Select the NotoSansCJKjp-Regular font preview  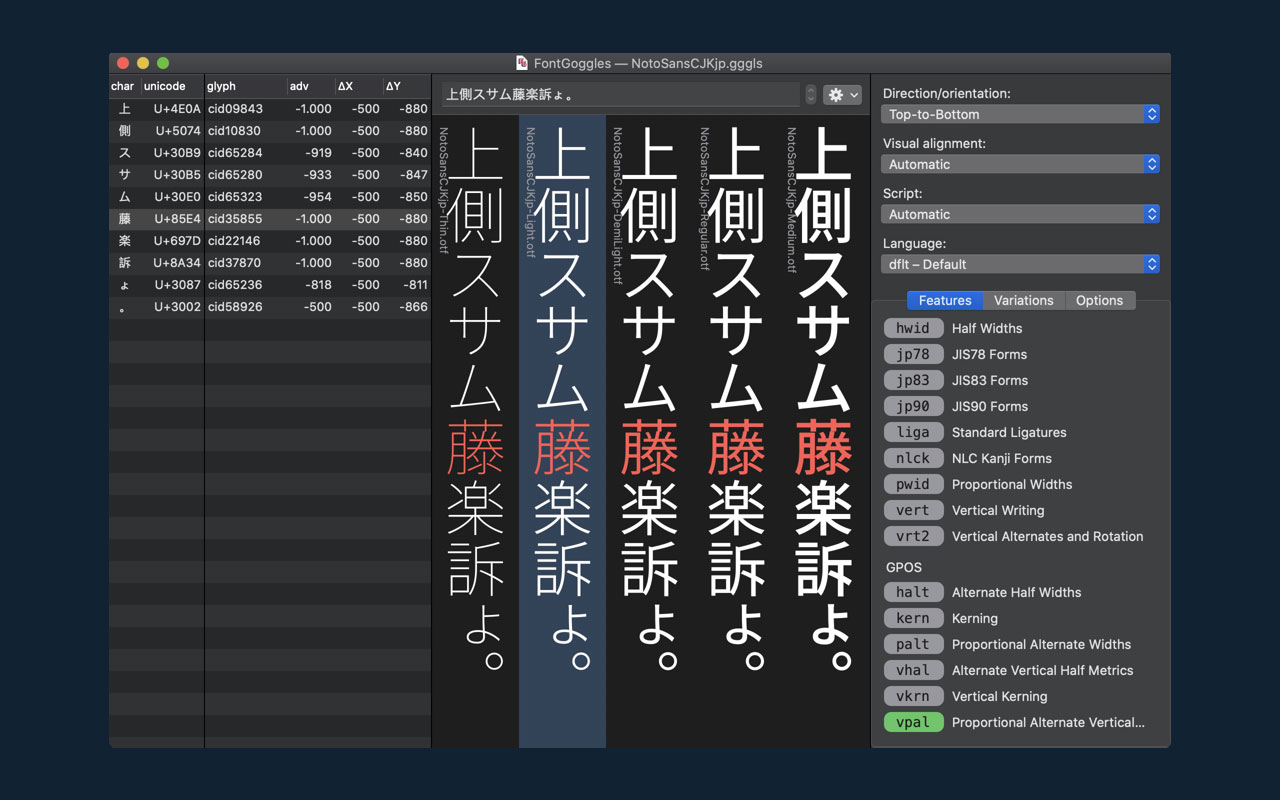click(x=736, y=431)
